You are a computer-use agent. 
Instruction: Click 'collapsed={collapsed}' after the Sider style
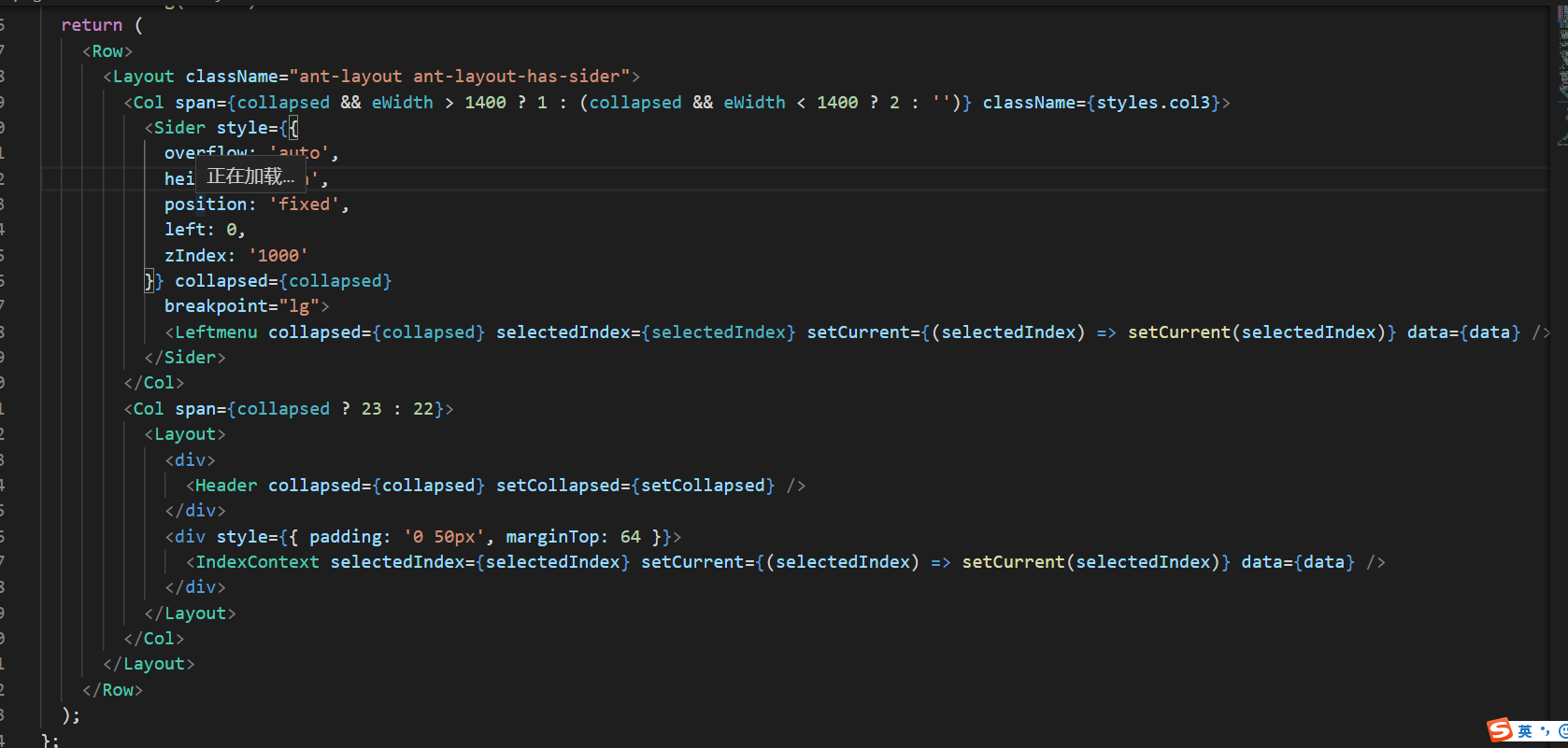283,281
